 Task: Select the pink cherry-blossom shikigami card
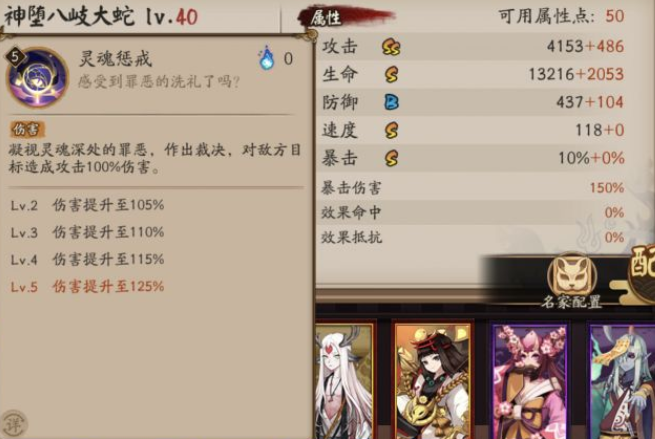[x=530, y=381]
